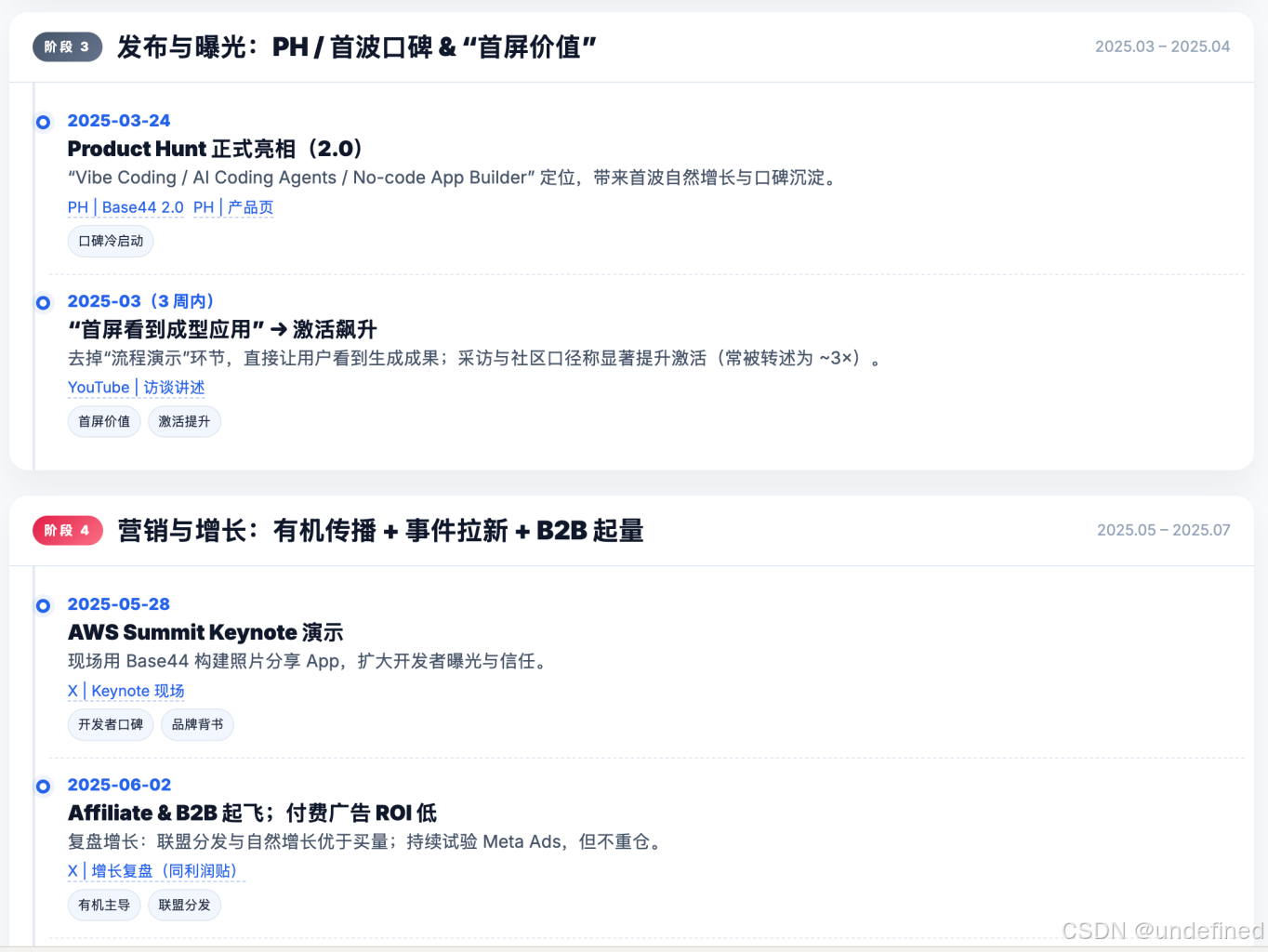1268x952 pixels.
Task: Click the 开发者口碑 tag
Action: click(x=111, y=724)
